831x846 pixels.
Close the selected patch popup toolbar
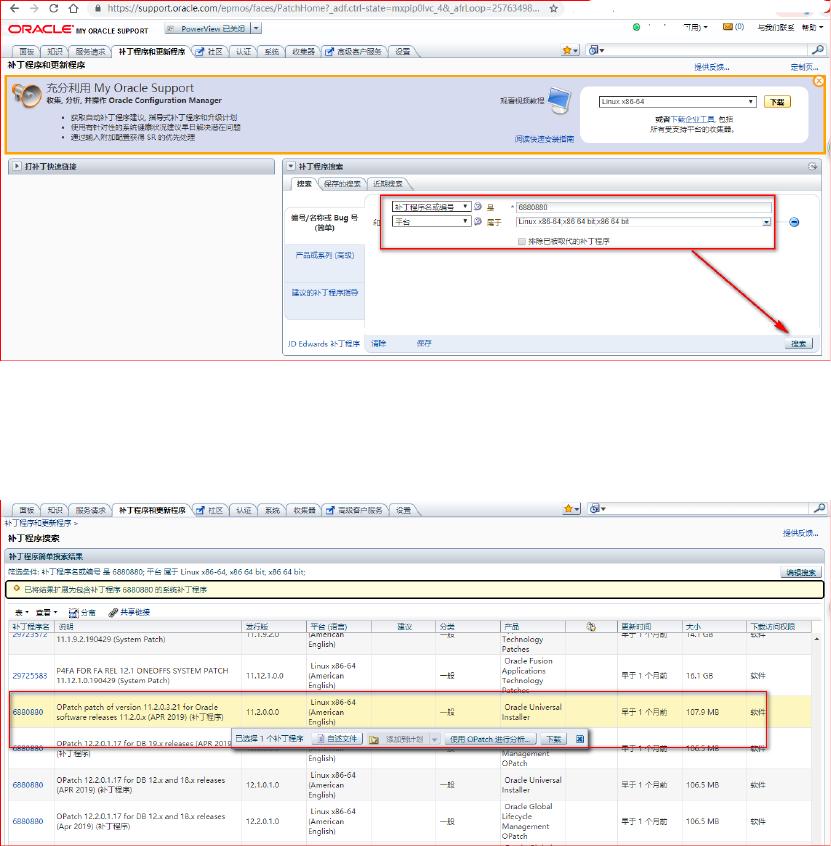pyautogui.click(x=580, y=739)
